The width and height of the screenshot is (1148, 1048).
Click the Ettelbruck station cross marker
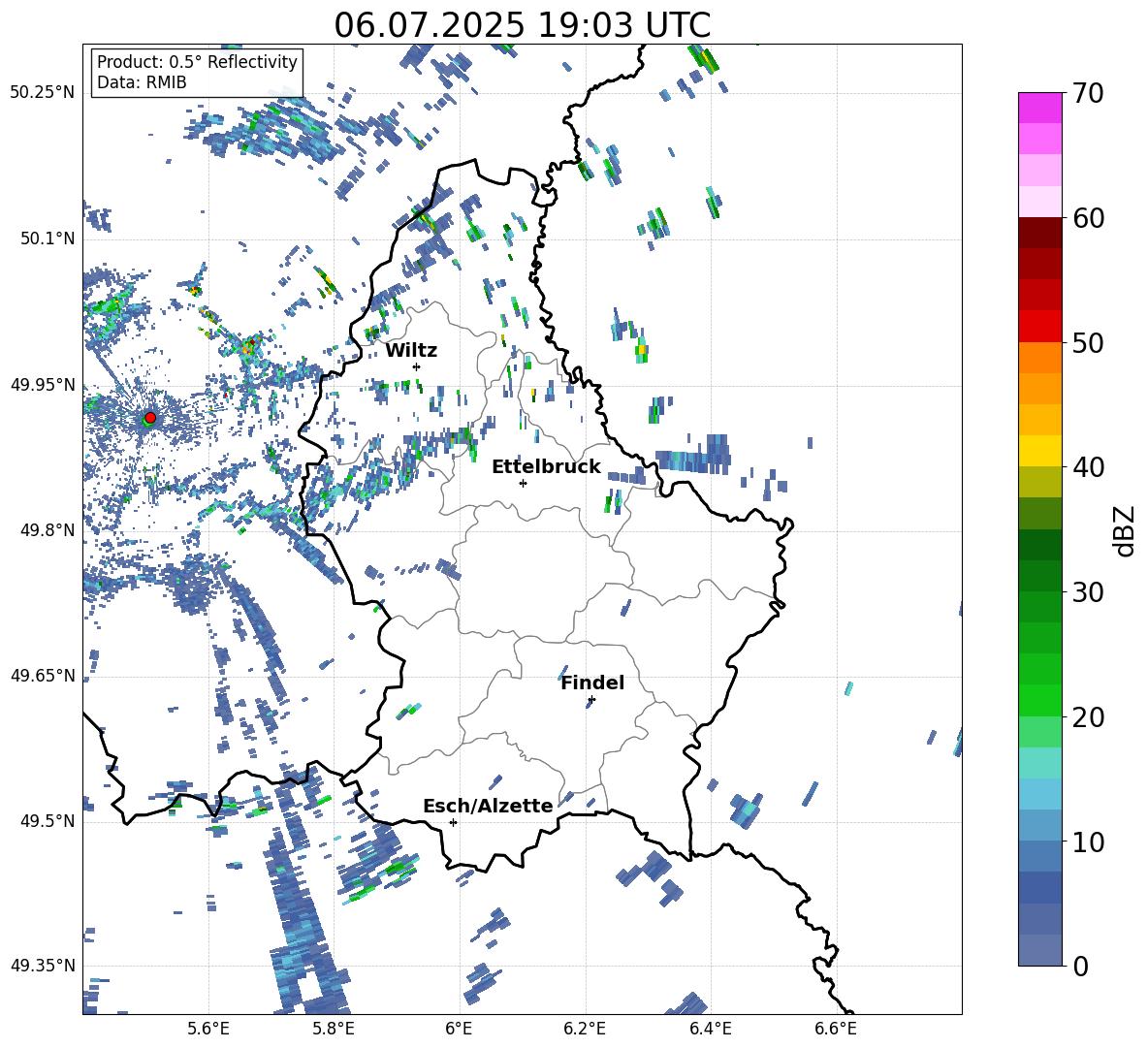(x=523, y=483)
